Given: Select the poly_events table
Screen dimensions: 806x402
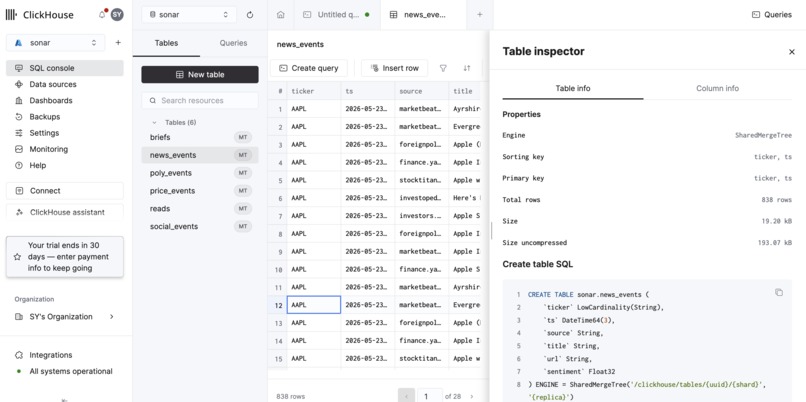Looking at the screenshot, I should tap(200, 173).
